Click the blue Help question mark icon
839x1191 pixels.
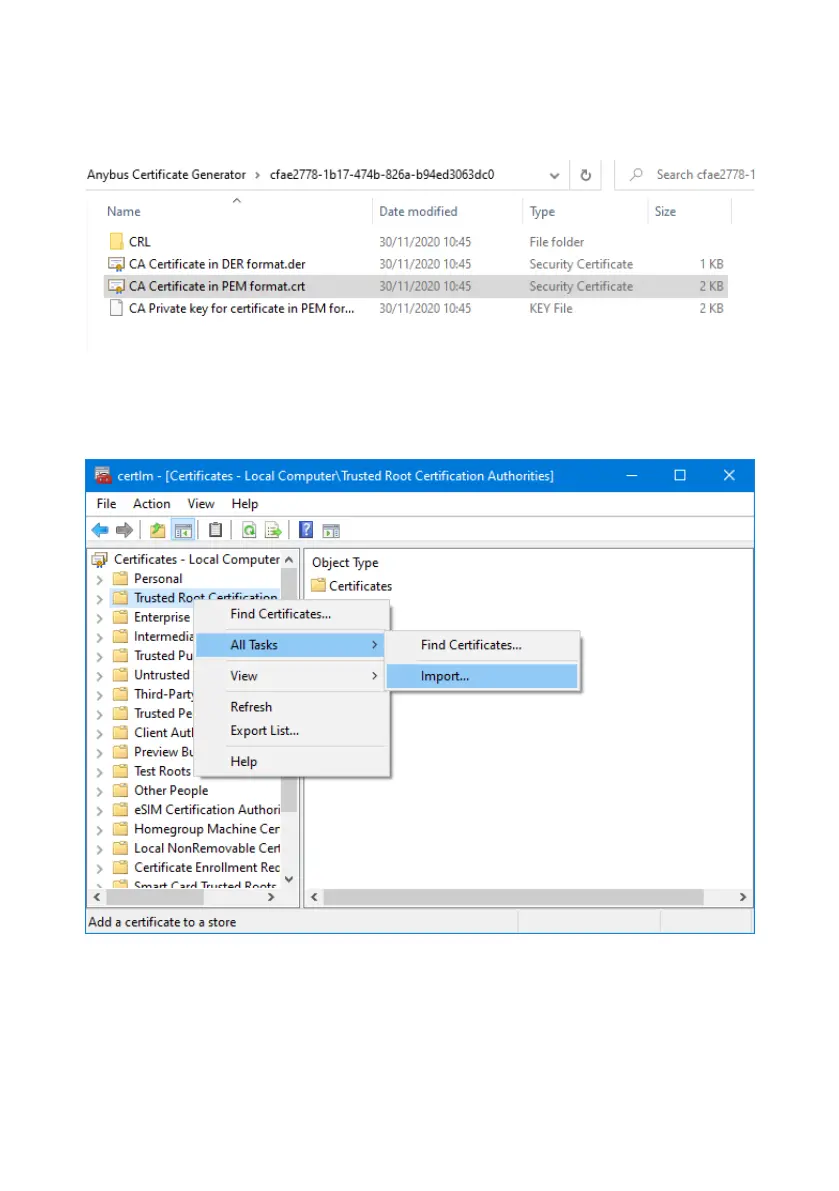[306, 530]
